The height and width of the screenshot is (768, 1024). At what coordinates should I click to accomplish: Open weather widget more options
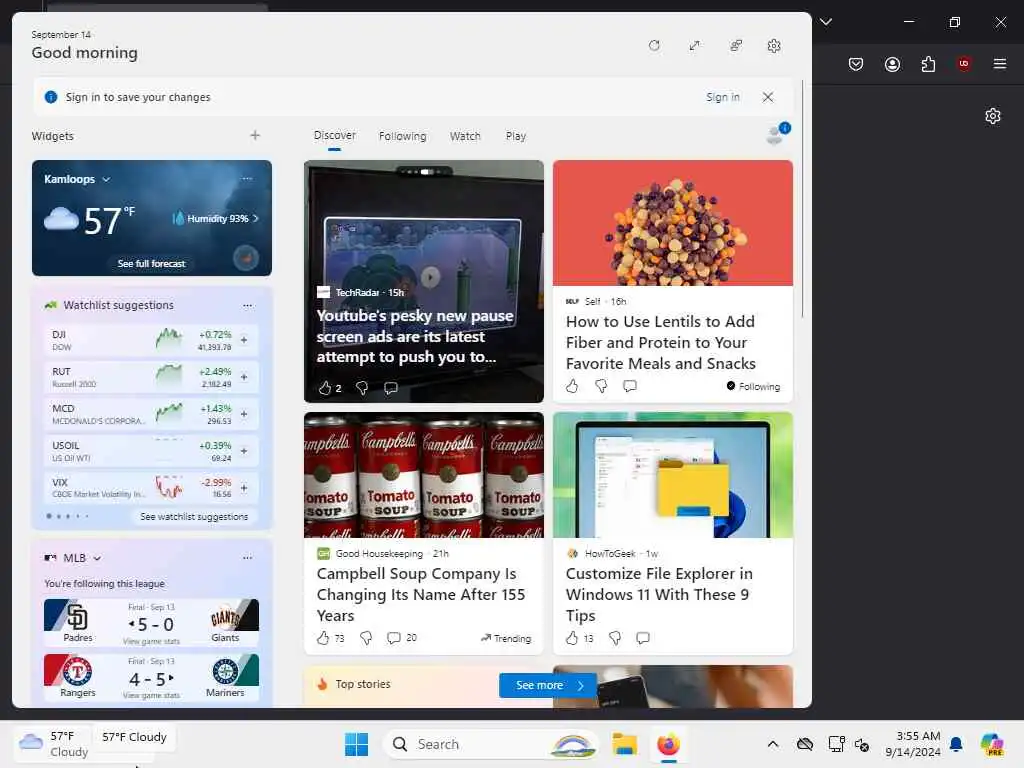coord(247,178)
